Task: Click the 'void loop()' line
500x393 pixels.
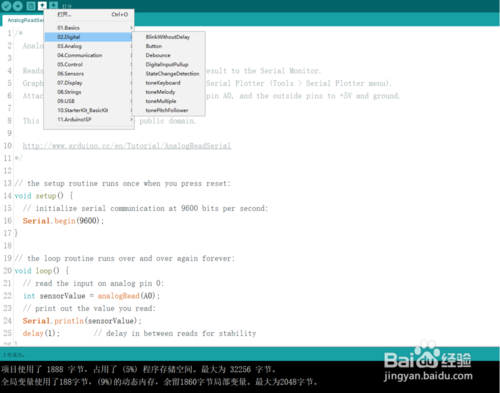Action: tap(42, 271)
